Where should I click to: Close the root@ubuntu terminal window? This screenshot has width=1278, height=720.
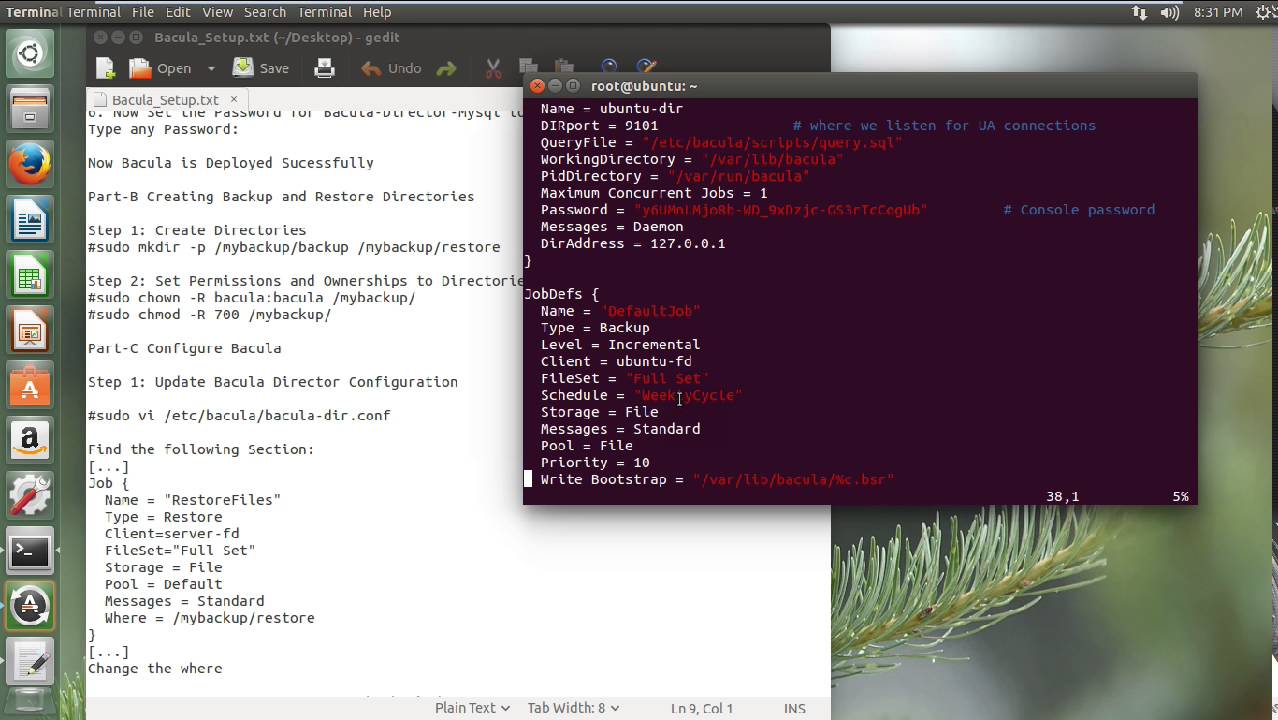click(537, 86)
